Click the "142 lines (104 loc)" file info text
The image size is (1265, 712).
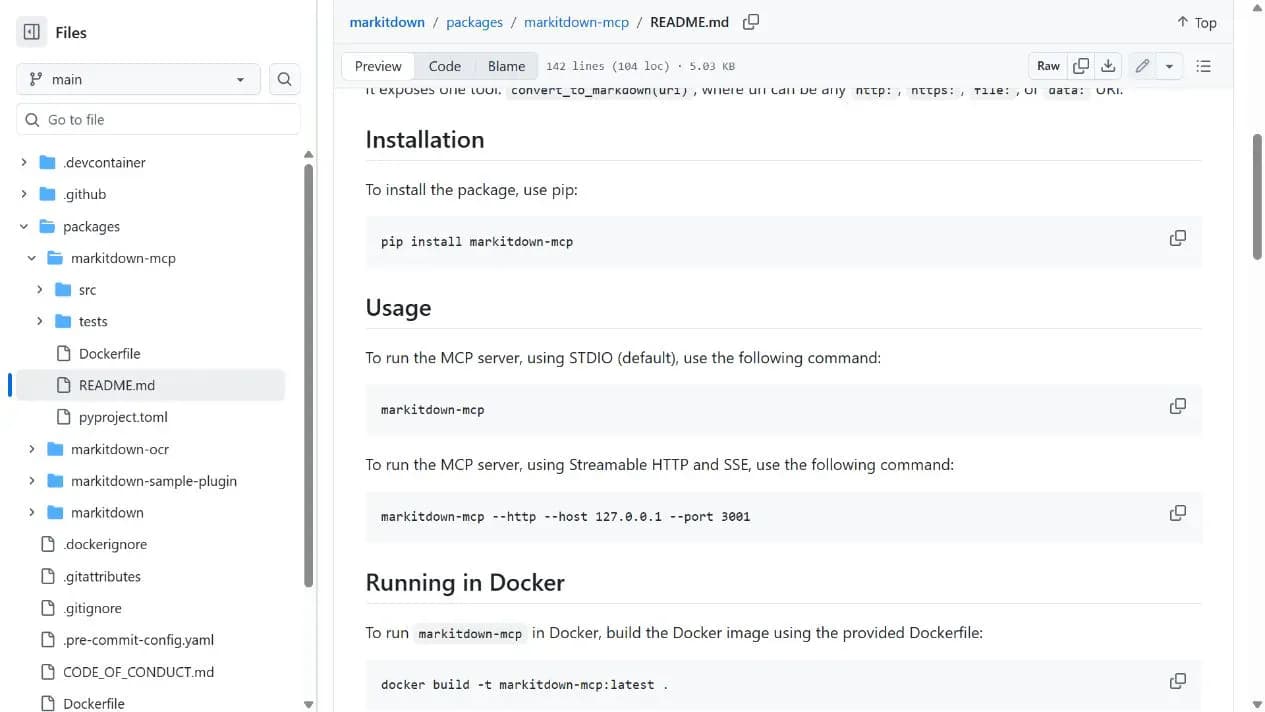(x=608, y=66)
